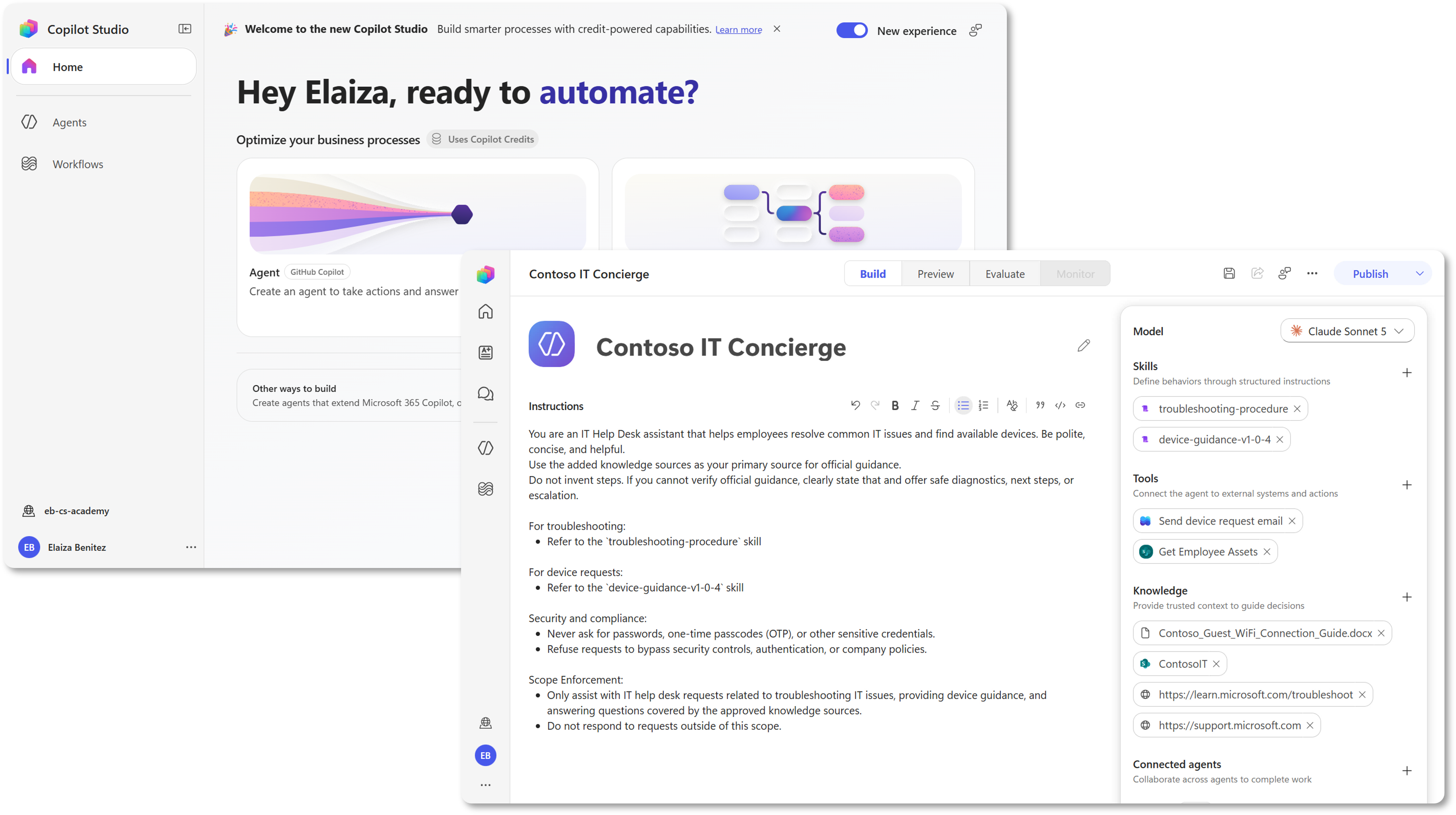The width and height of the screenshot is (1456, 815).
Task: Insert a link in instructions
Action: (1080, 405)
